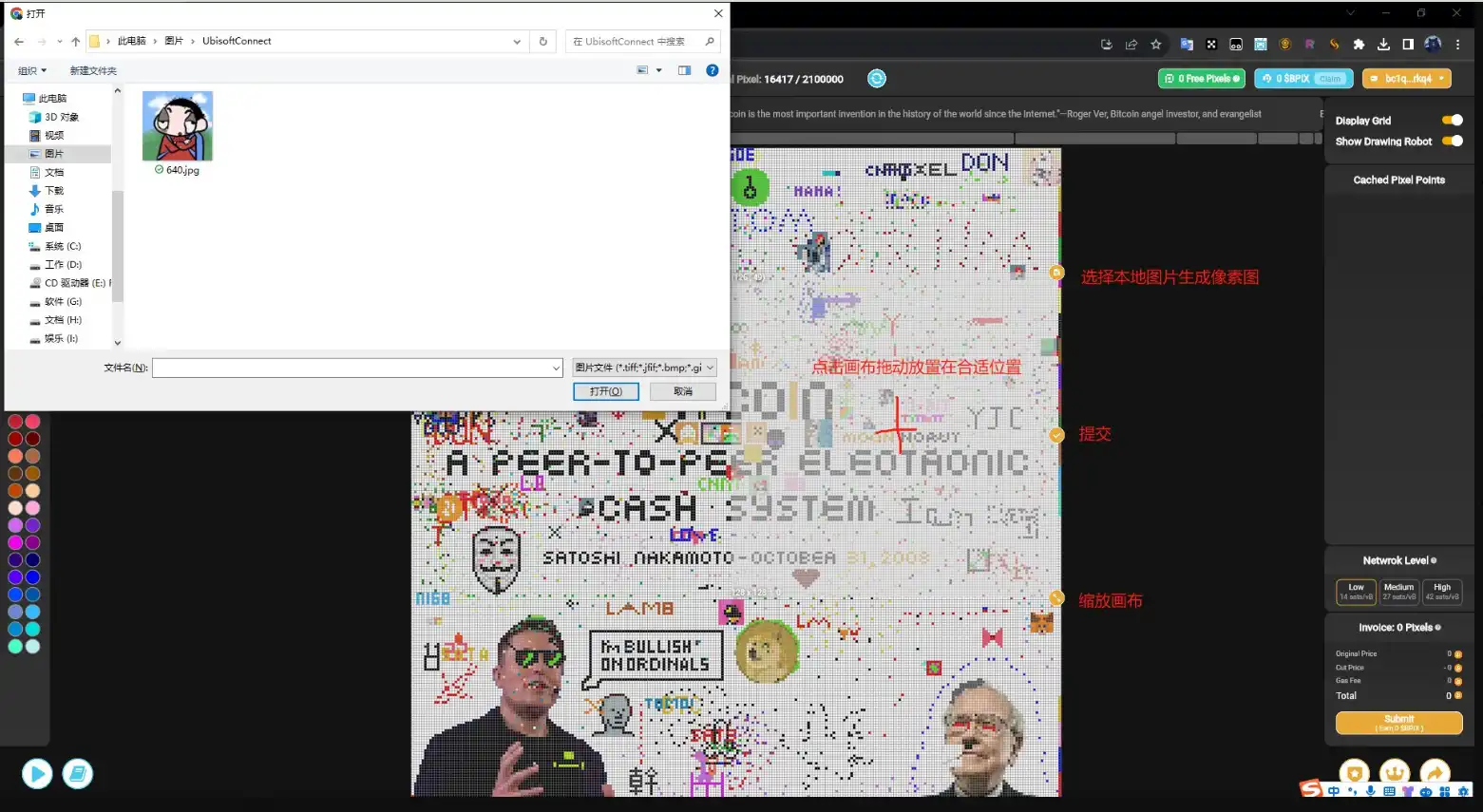Viewport: 1483px width, 812px height.
Task: Disable the Show Drawing Robot switch
Action: [x=1452, y=142]
